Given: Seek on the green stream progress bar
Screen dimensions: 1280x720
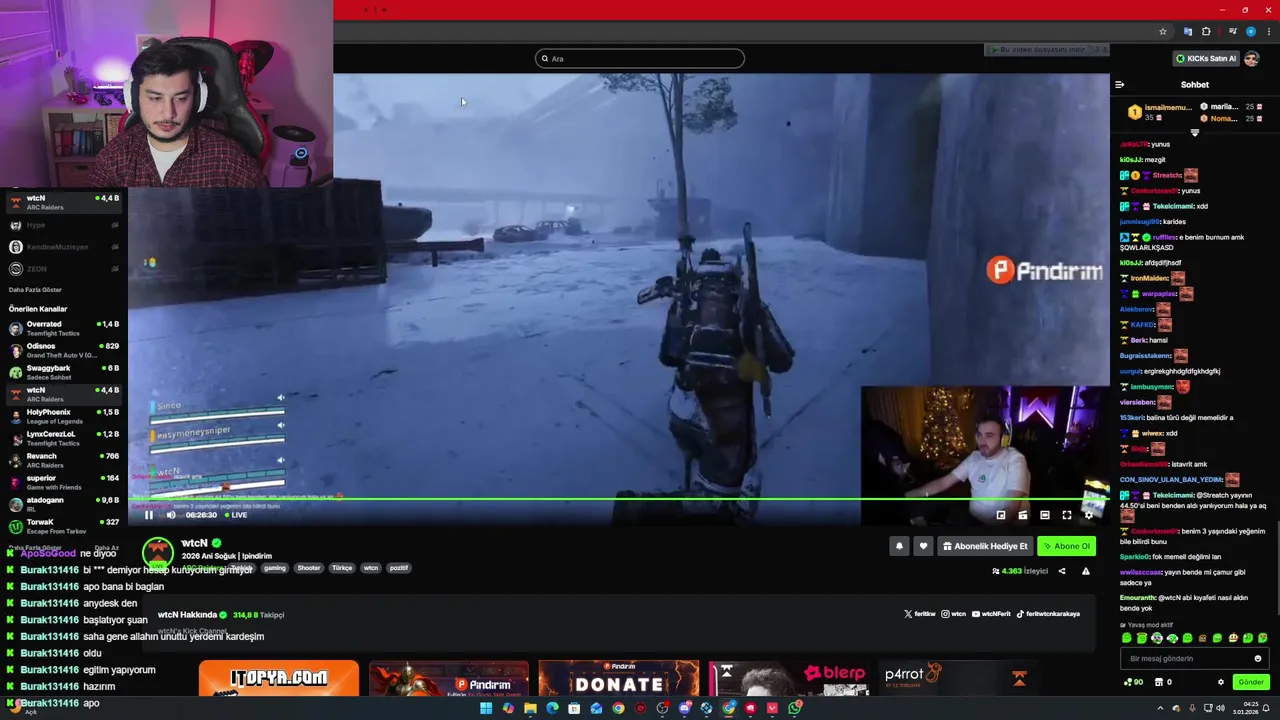Looking at the screenshot, I should pyautogui.click(x=620, y=498).
